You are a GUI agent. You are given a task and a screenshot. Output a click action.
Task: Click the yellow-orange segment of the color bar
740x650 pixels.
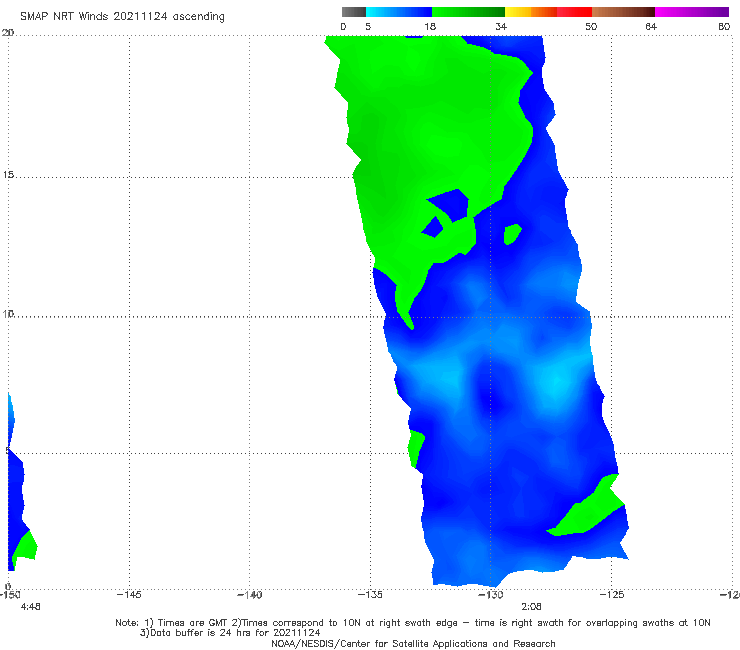click(531, 12)
